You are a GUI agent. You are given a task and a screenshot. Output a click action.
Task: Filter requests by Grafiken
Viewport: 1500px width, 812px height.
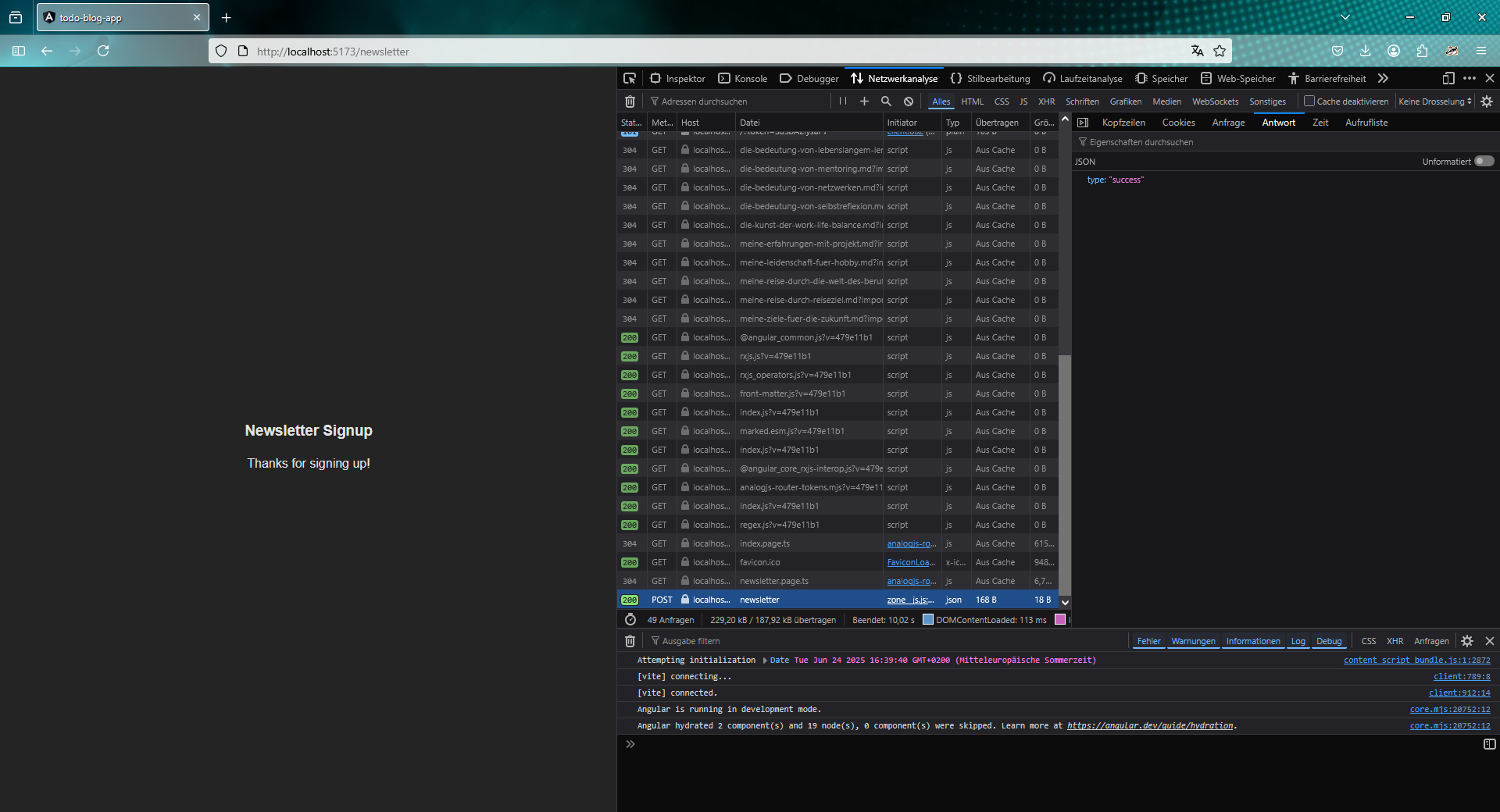coord(1125,101)
